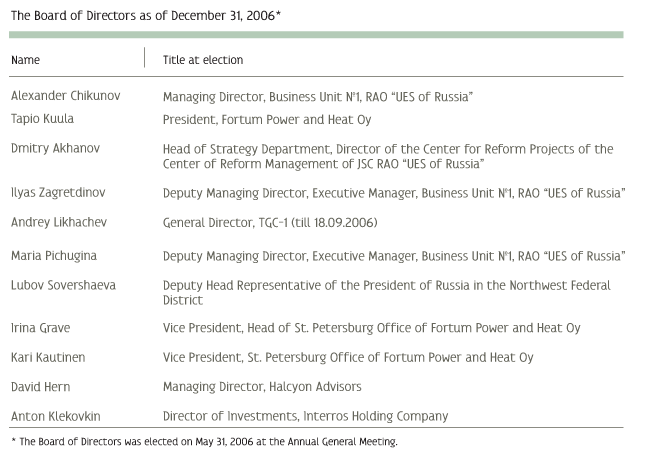Select the name Anton Klekovkin
The height and width of the screenshot is (458, 650).
pyautogui.click(x=56, y=416)
